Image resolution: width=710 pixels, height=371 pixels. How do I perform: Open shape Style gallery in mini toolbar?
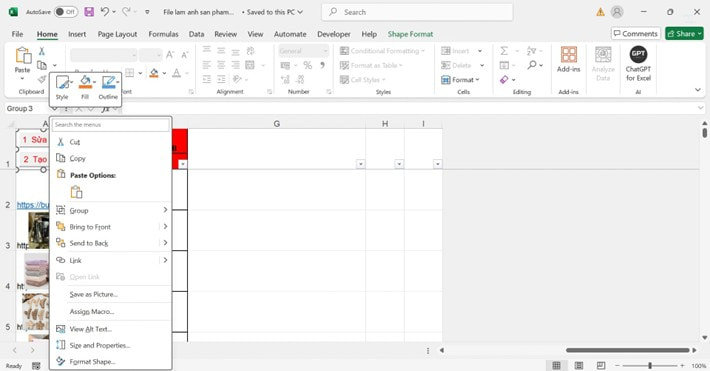pyautogui.click(x=62, y=87)
